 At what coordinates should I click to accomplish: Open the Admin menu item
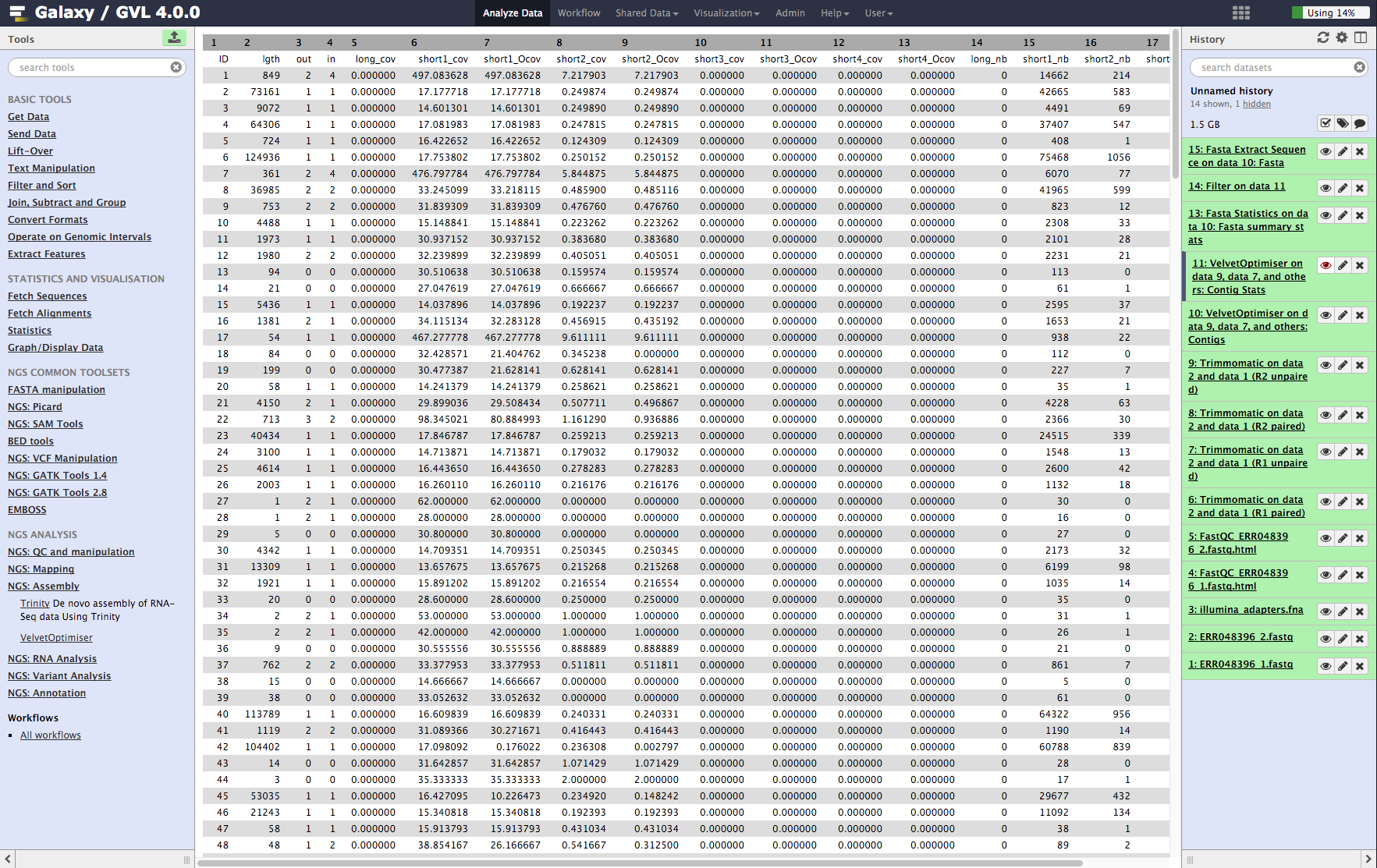790,12
